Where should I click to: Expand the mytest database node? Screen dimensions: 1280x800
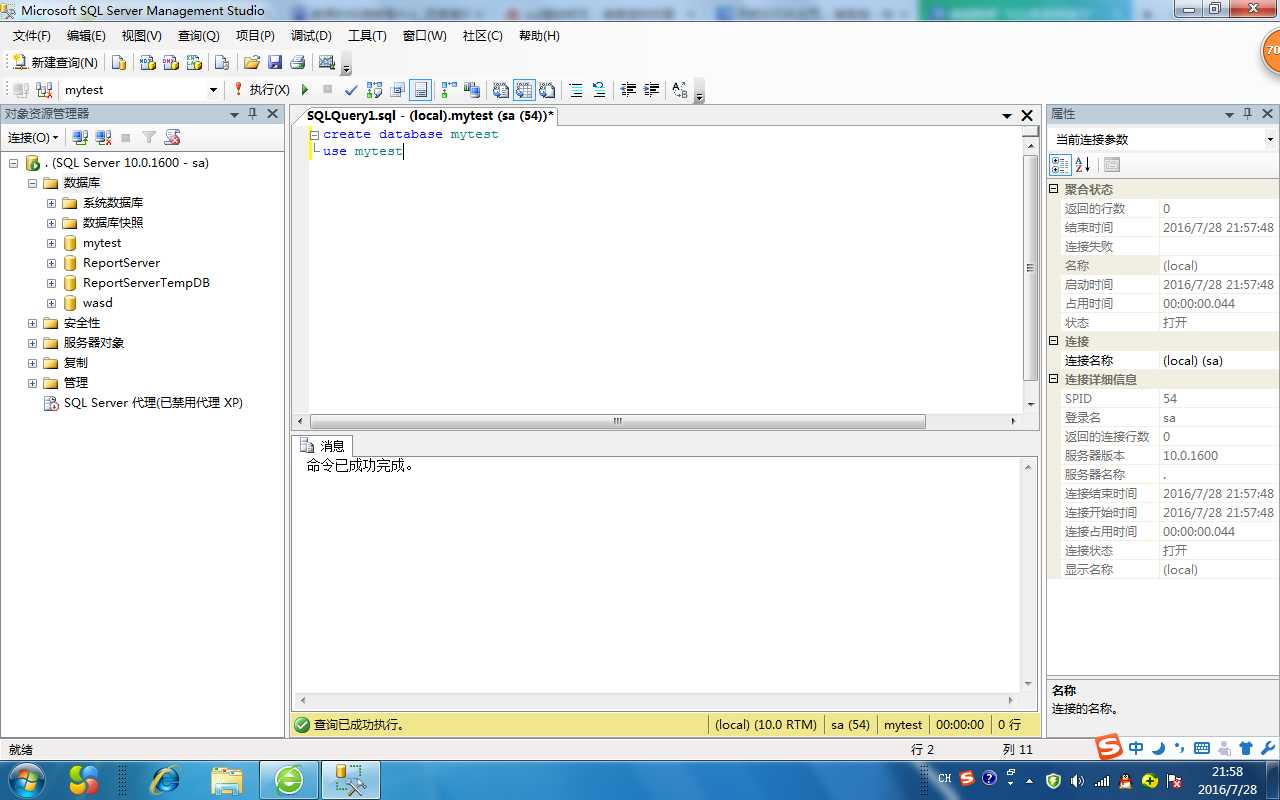click(51, 243)
